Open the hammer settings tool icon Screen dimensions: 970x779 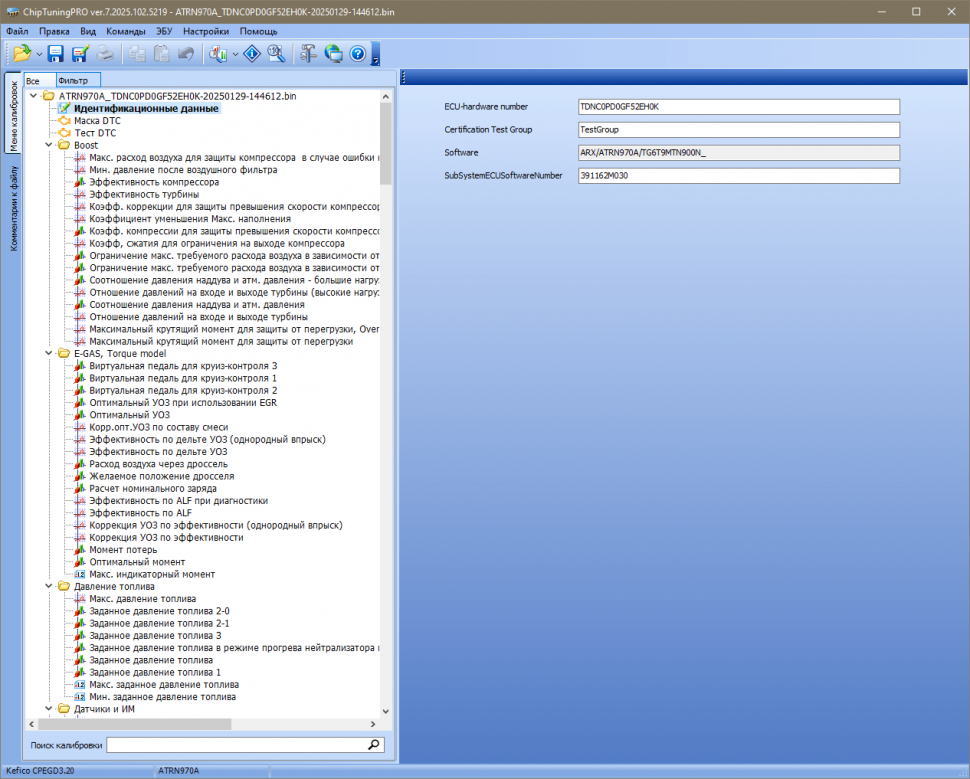(x=308, y=54)
